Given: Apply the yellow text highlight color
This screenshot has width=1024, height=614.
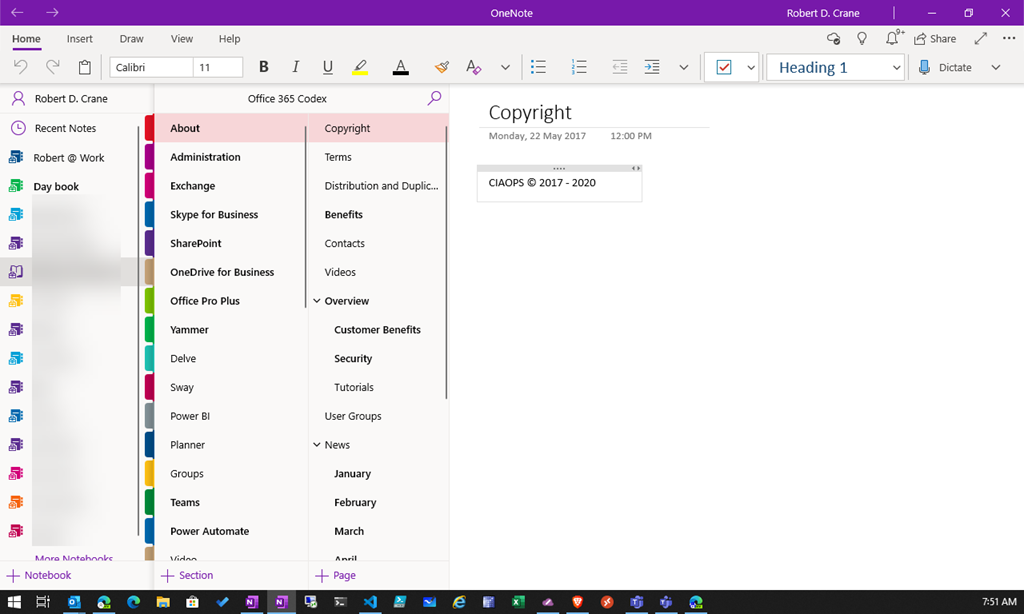Looking at the screenshot, I should coord(361,67).
